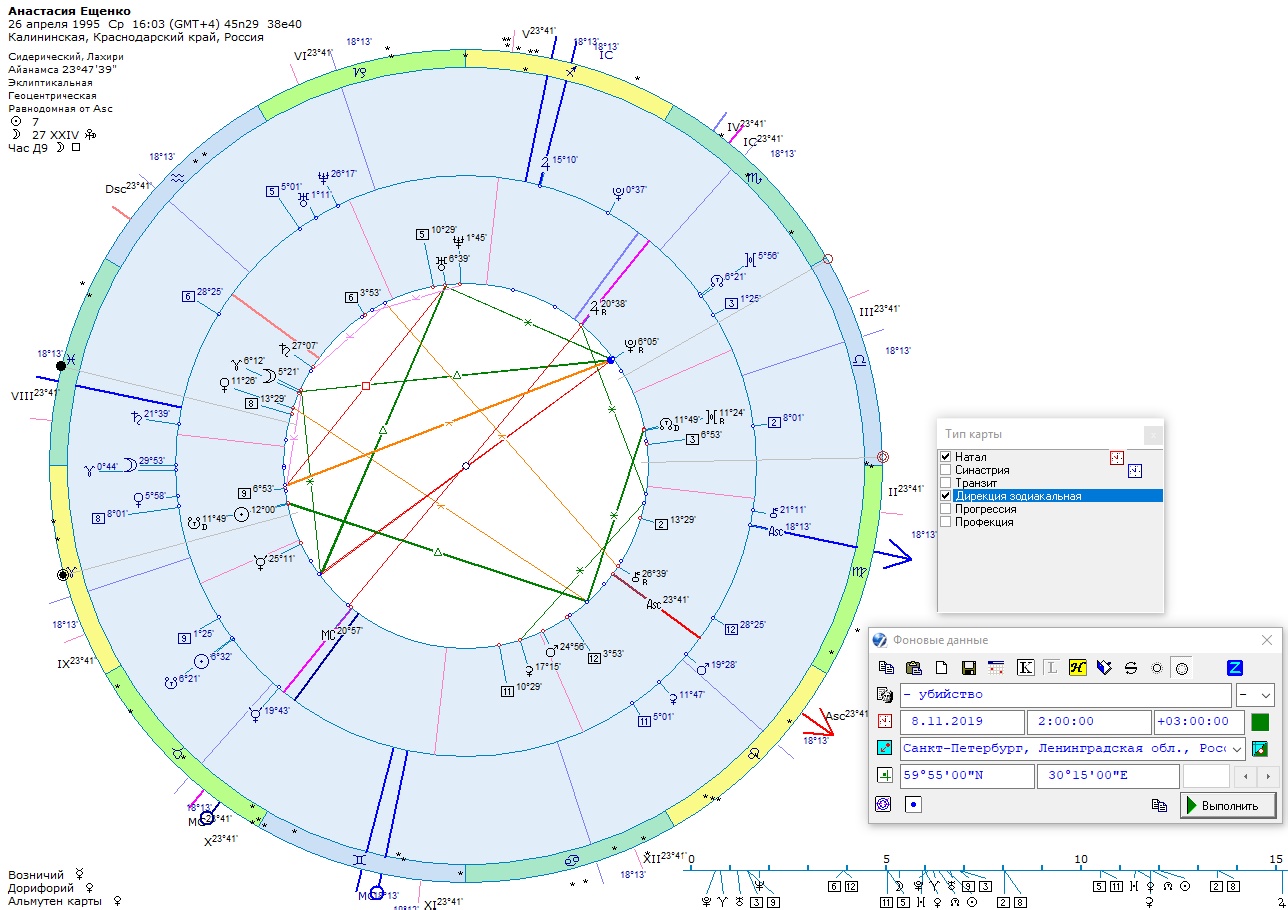This screenshot has height=910, width=1288.
Task: Tick the Прогрессия checkbox
Action: coord(946,509)
